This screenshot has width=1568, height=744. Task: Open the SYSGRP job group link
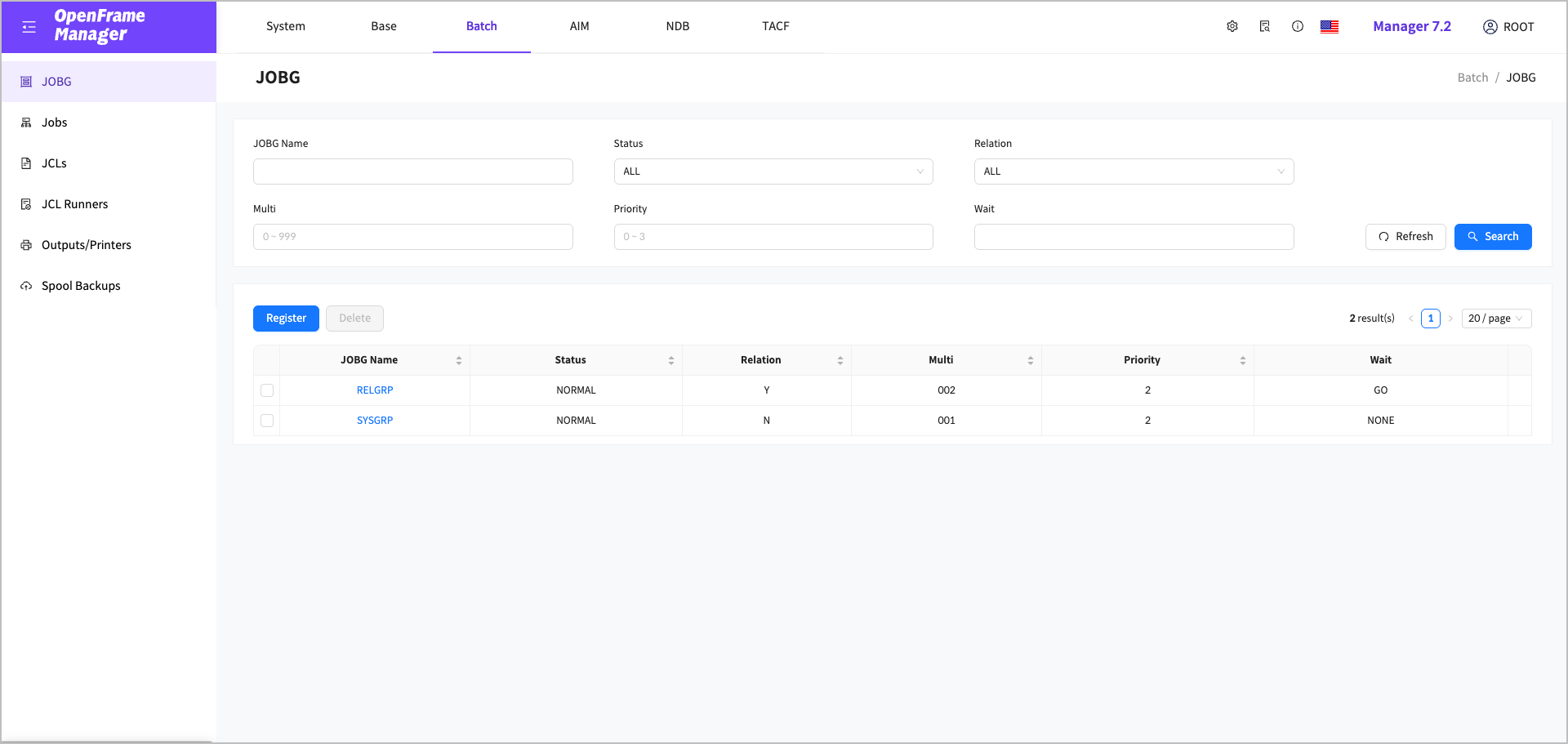click(375, 421)
